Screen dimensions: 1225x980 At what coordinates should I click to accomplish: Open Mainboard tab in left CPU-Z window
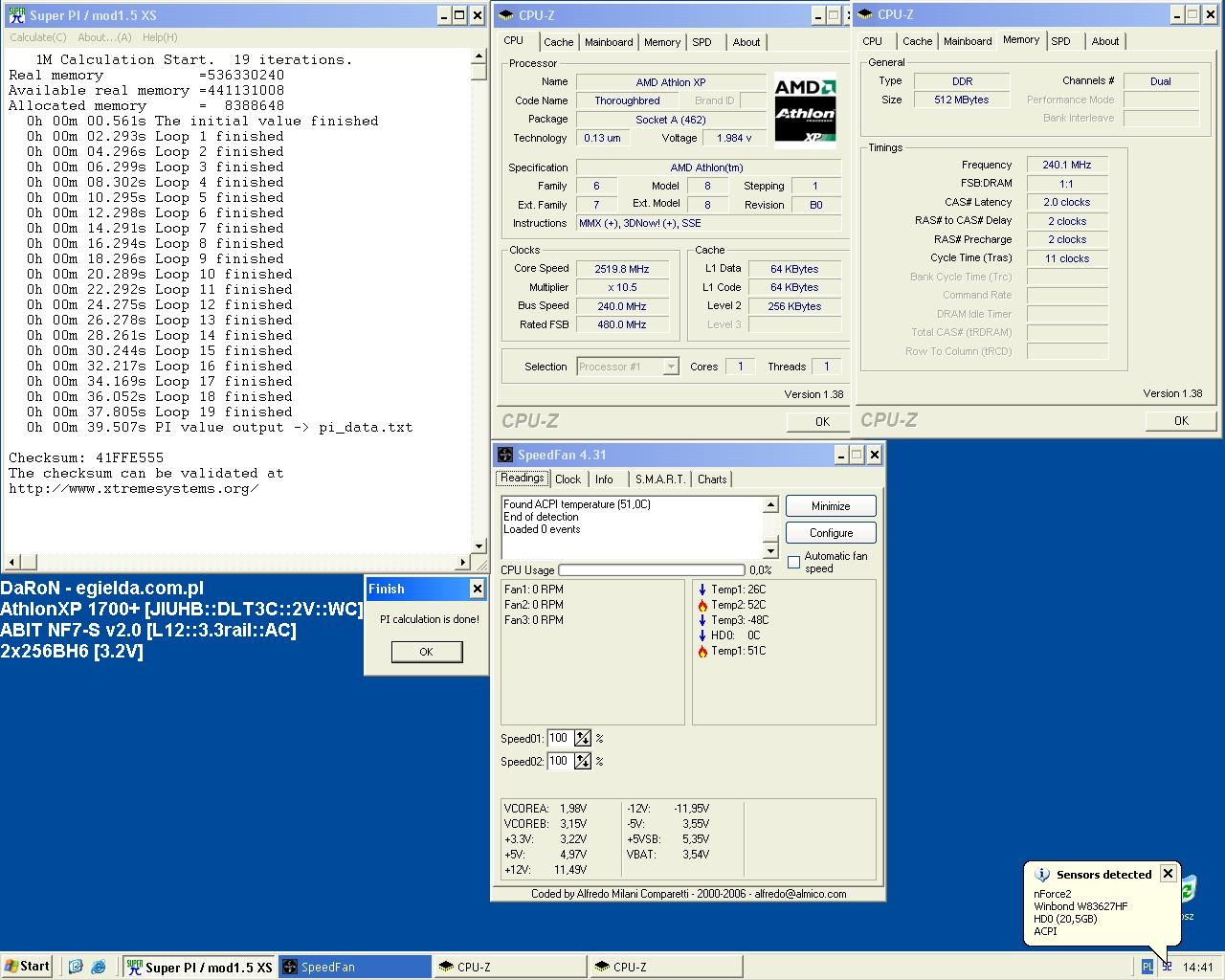tap(609, 42)
